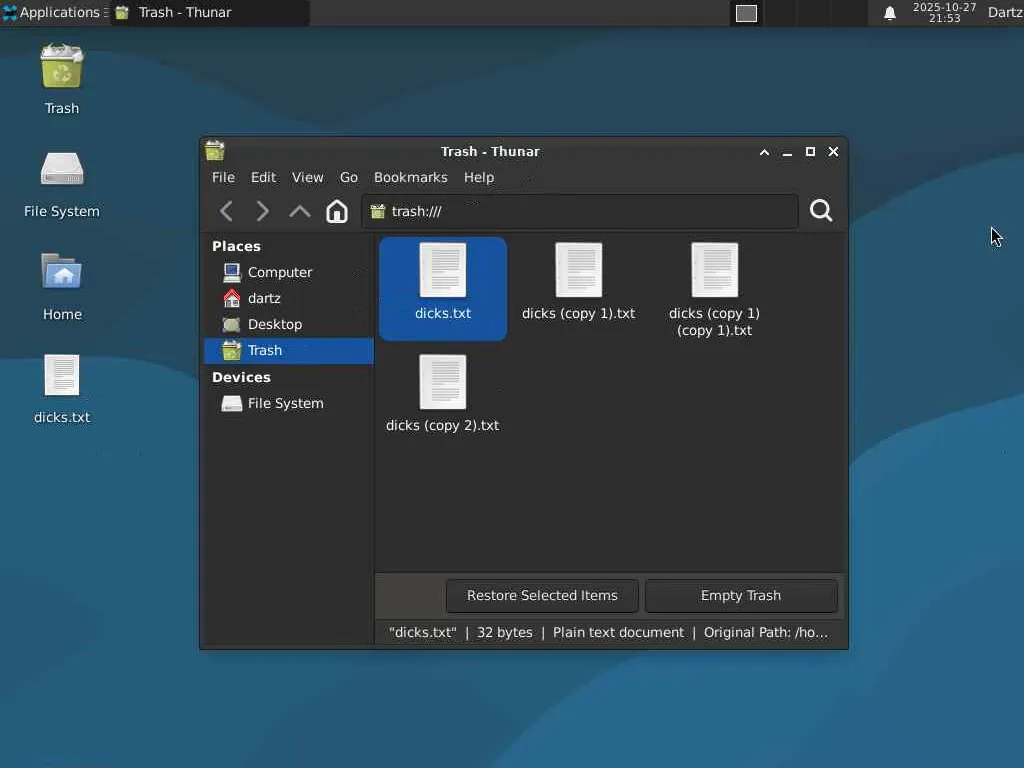Go forward using the right arrow button
Screen dimensions: 1024x768
263,211
